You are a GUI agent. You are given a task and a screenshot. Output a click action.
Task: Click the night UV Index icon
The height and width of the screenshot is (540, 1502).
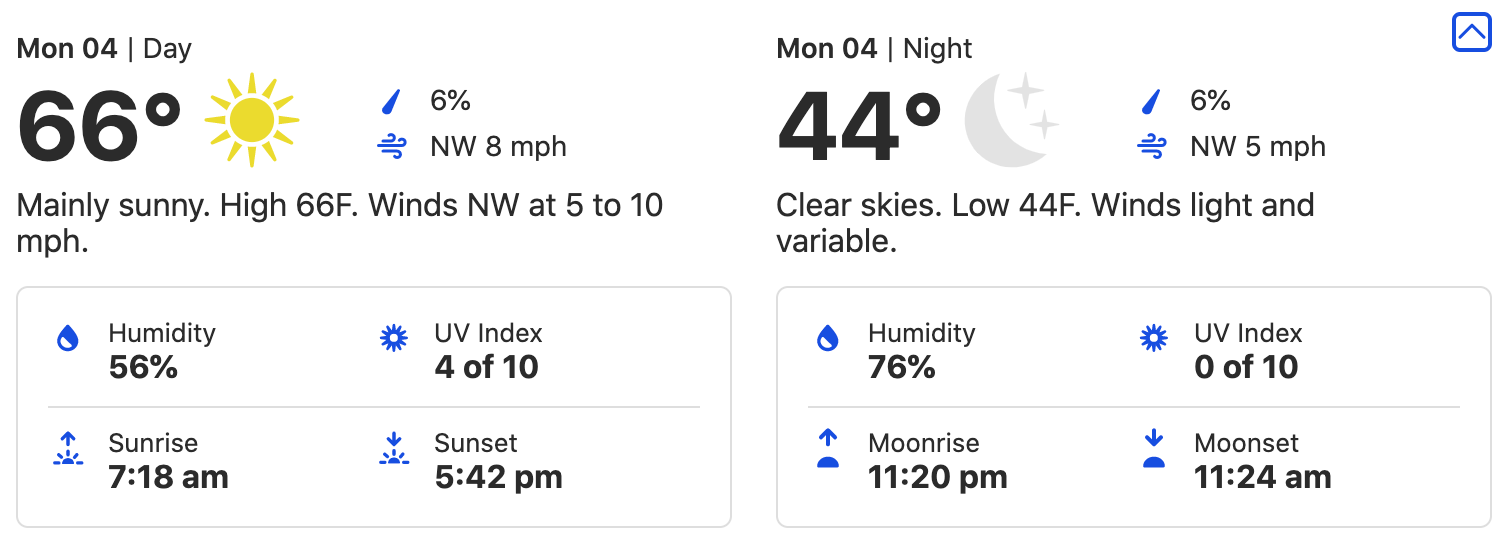coord(1154,339)
